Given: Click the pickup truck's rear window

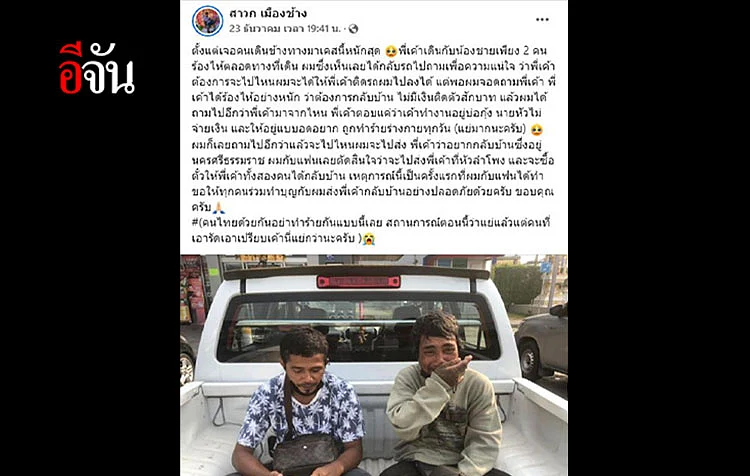Looking at the screenshot, I should (358, 331).
